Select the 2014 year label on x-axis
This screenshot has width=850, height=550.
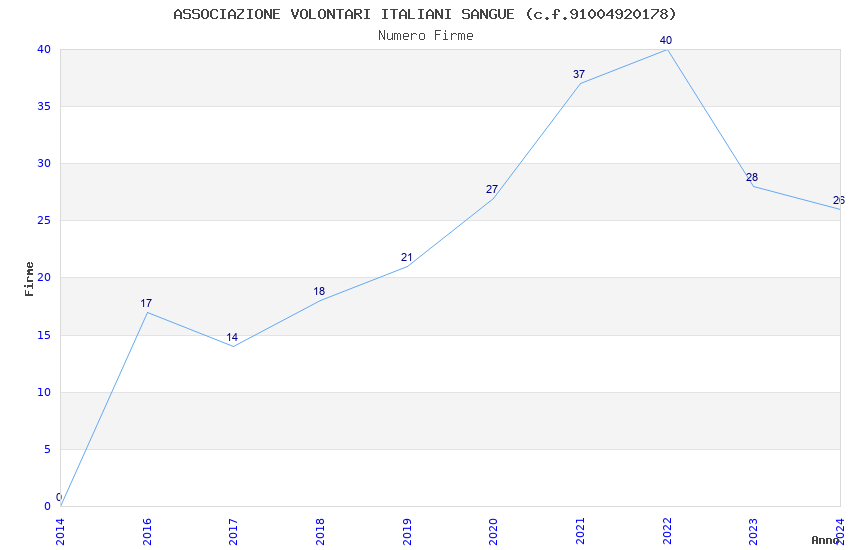click(60, 532)
